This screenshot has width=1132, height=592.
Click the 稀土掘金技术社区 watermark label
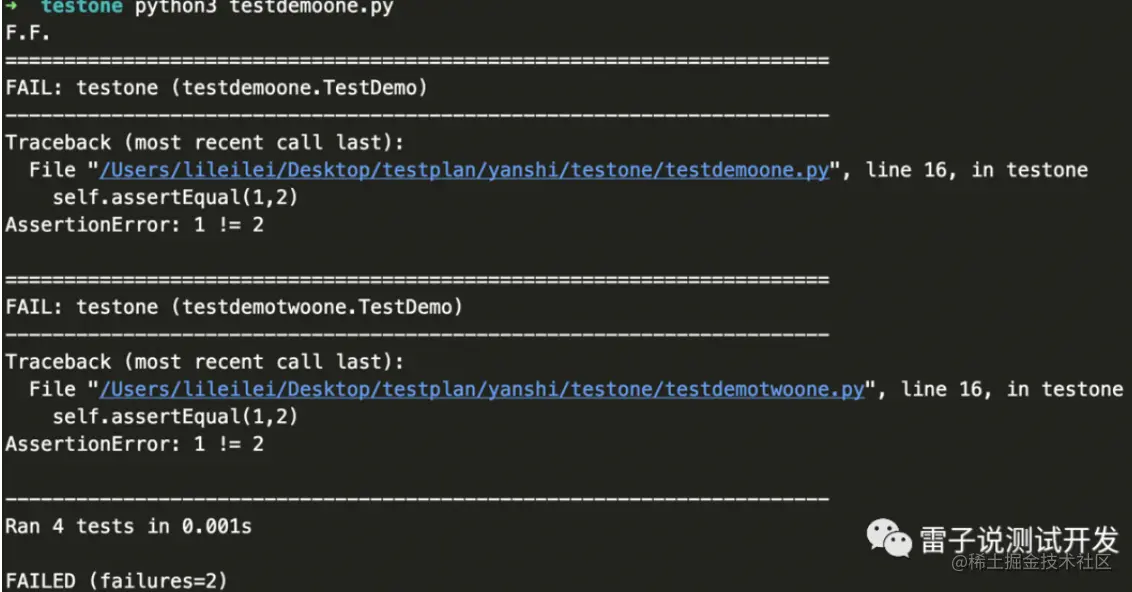(x=1031, y=562)
